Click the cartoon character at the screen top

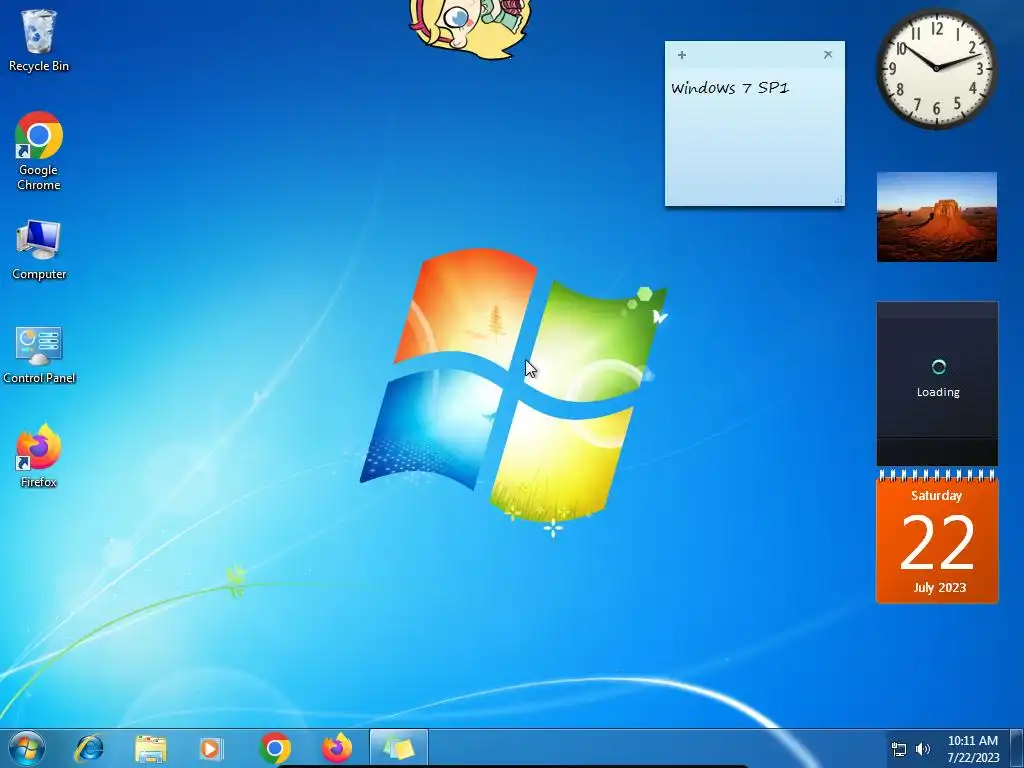point(470,27)
